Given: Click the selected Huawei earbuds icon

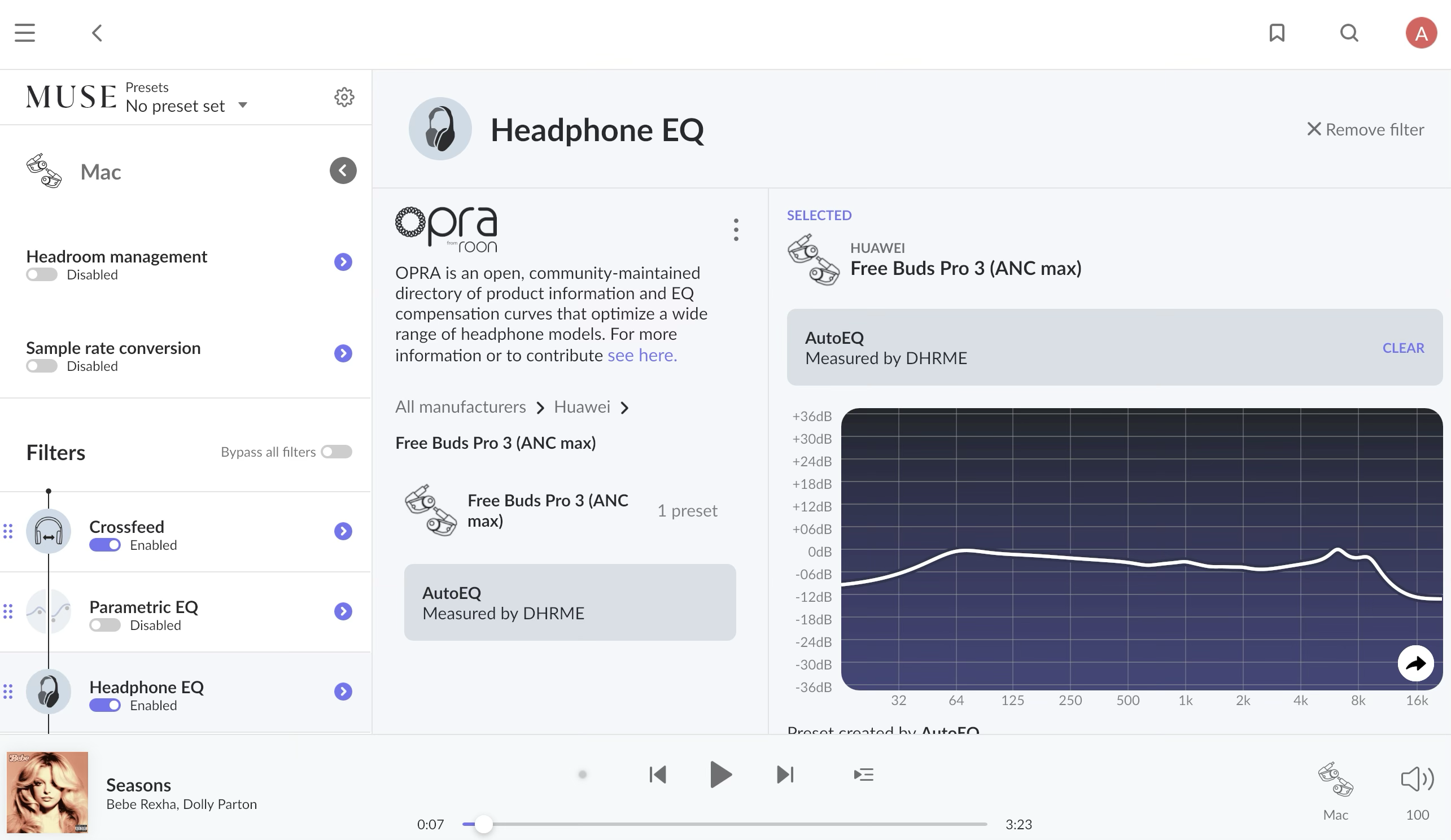Looking at the screenshot, I should coord(813,259).
